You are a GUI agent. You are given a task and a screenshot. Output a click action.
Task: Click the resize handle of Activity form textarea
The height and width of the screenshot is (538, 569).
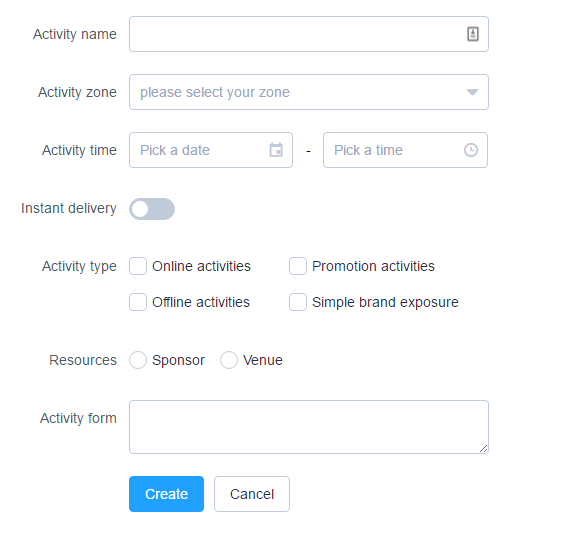(483, 449)
